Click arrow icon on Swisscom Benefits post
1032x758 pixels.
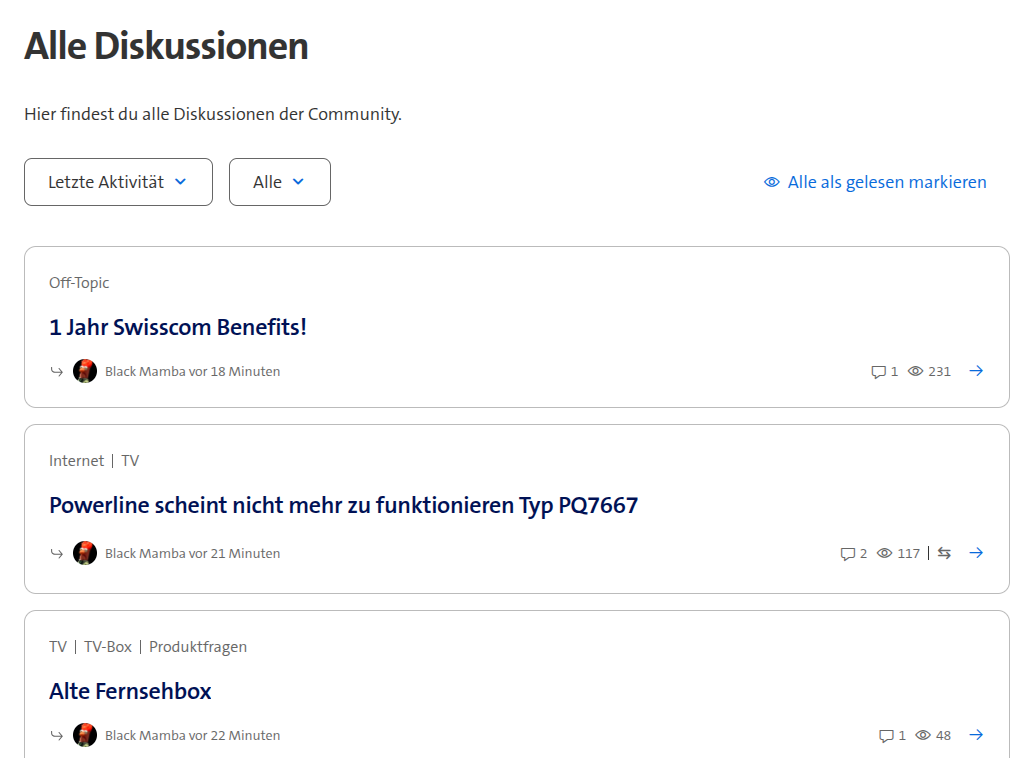[x=976, y=371]
